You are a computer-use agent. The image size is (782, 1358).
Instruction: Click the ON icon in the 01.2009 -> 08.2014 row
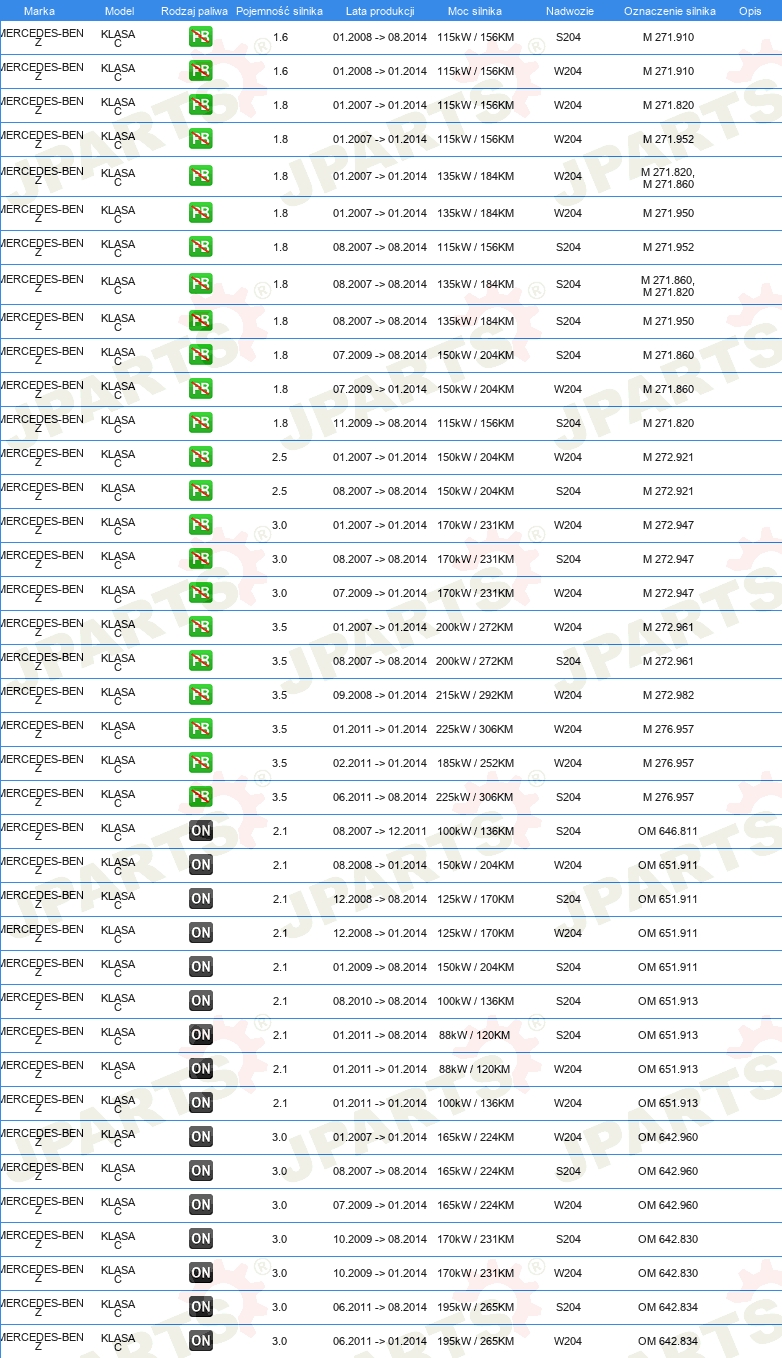pos(201,967)
